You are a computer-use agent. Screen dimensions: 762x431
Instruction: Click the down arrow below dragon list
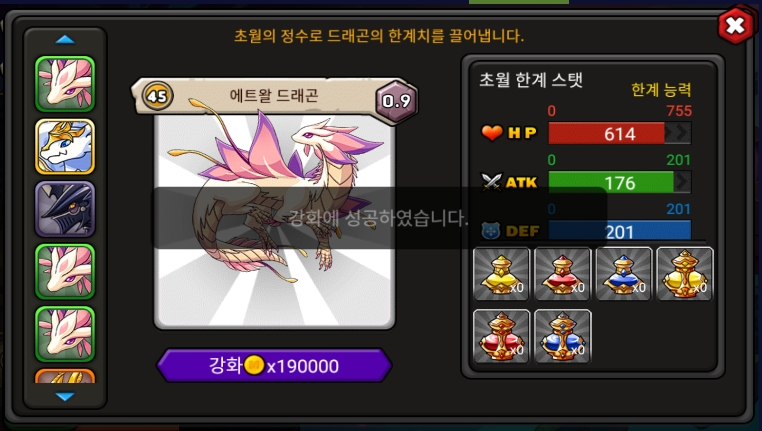pos(65,397)
